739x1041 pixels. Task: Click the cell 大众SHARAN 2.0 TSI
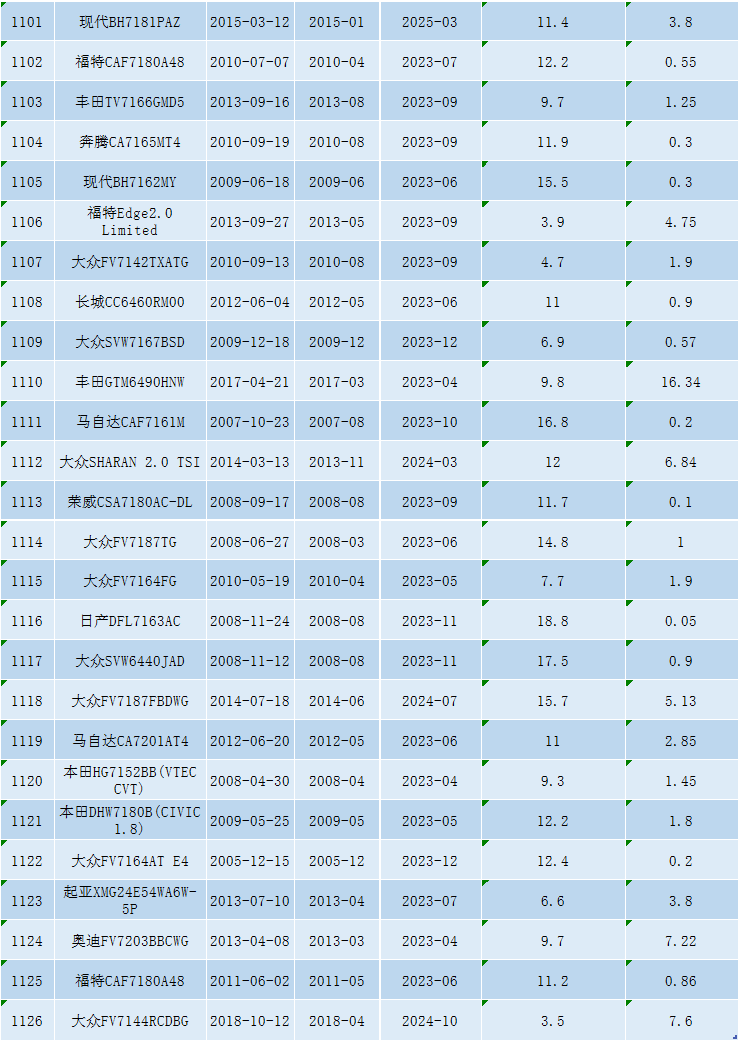(130, 461)
